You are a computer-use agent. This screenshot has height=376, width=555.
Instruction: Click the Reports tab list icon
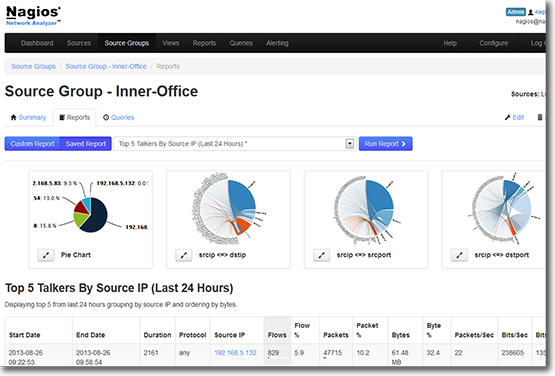pos(62,117)
